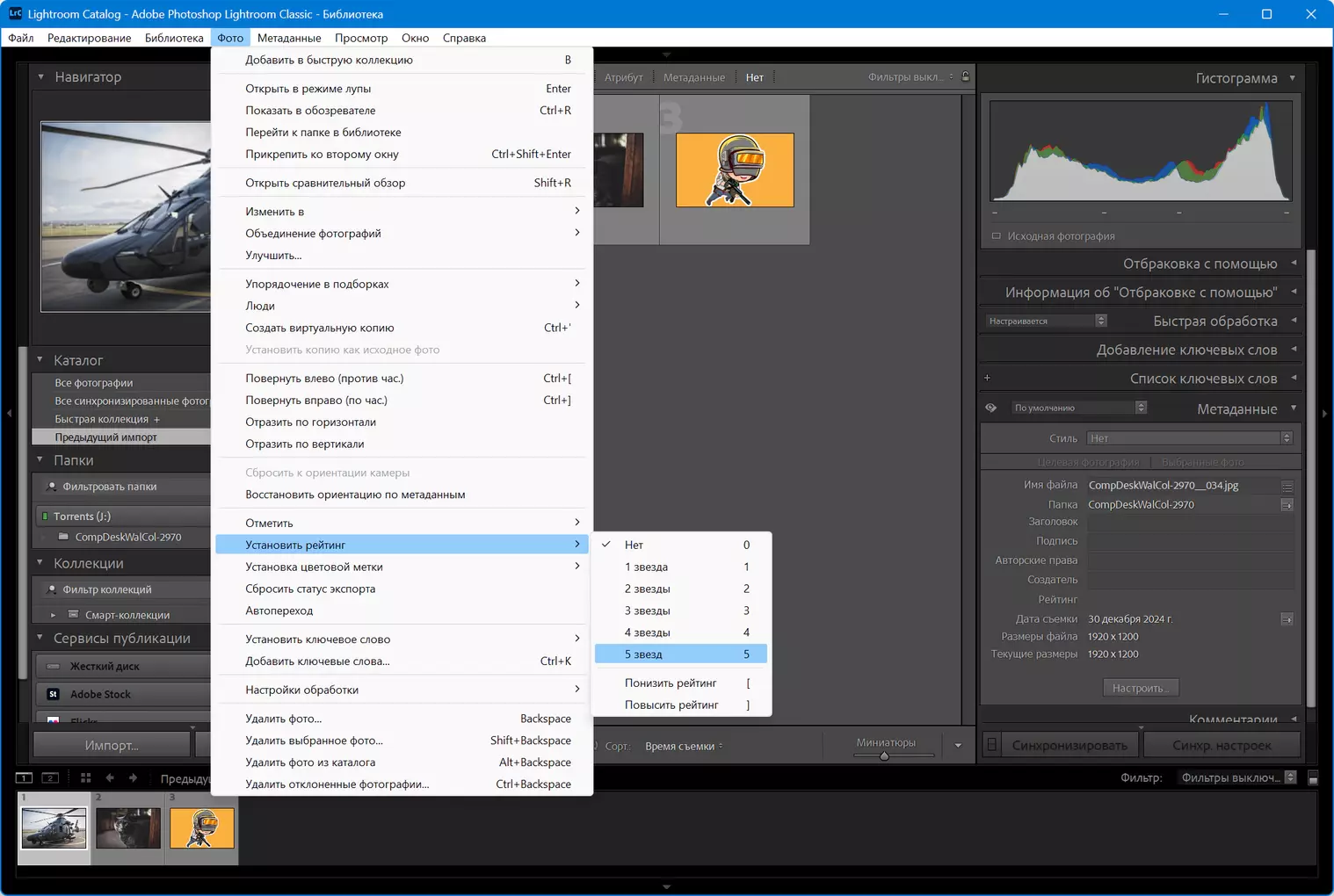Screen dimensions: 1334x896
Task: Flip the switch beside the Синхронизировать button
Action: (x=992, y=745)
